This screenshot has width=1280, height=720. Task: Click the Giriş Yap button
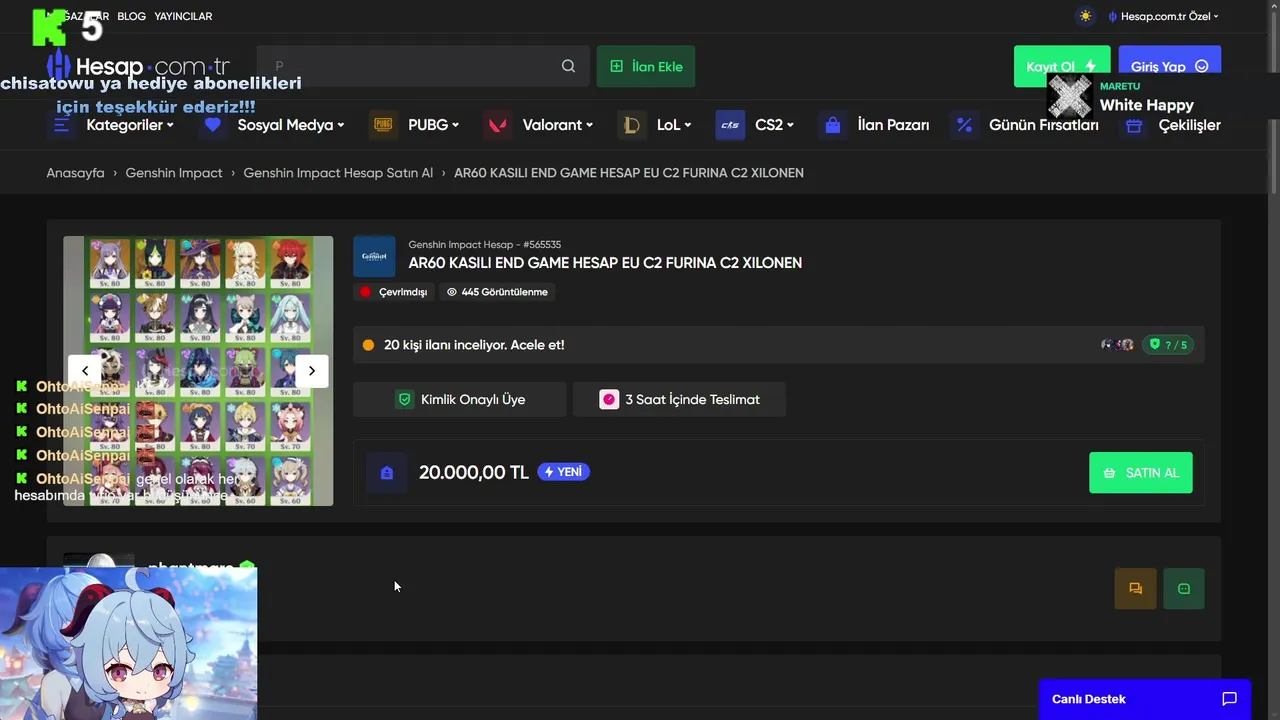1169,66
